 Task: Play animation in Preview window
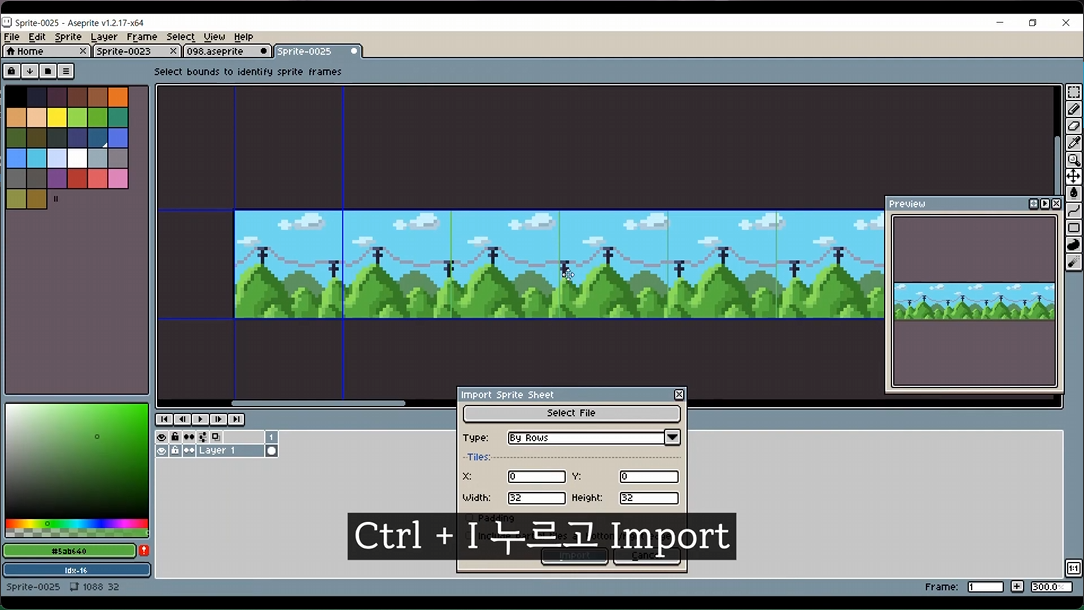[x=1045, y=204]
